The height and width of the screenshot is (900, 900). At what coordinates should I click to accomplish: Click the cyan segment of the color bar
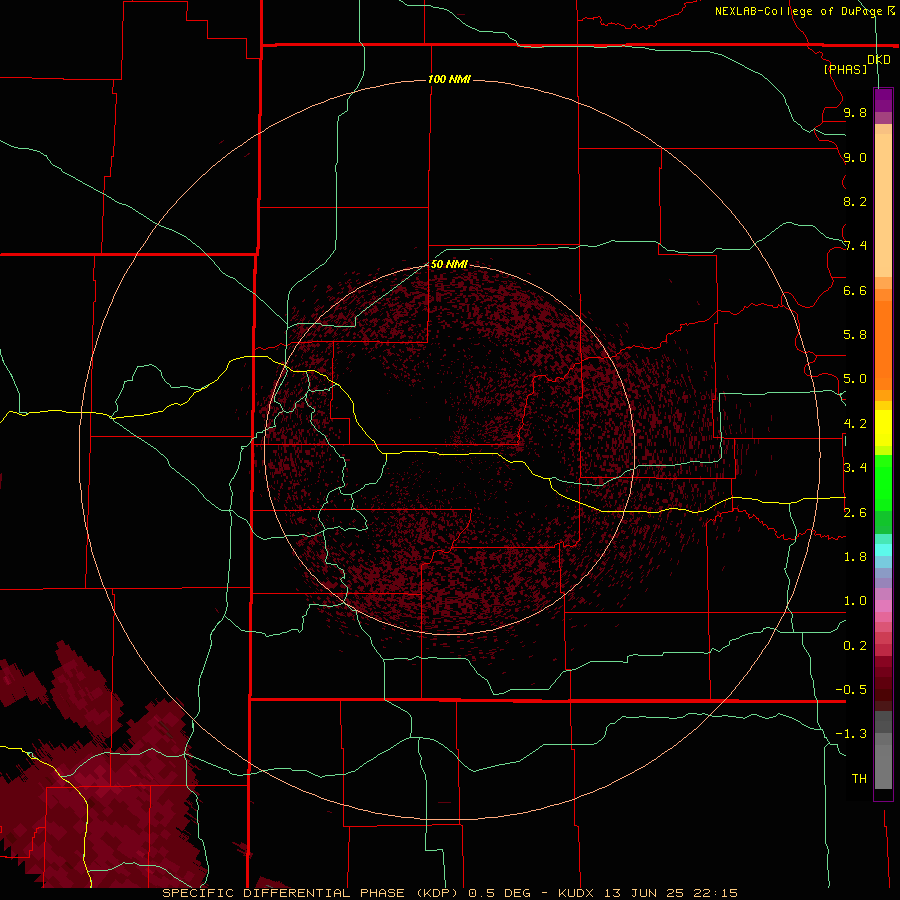[x=883, y=550]
